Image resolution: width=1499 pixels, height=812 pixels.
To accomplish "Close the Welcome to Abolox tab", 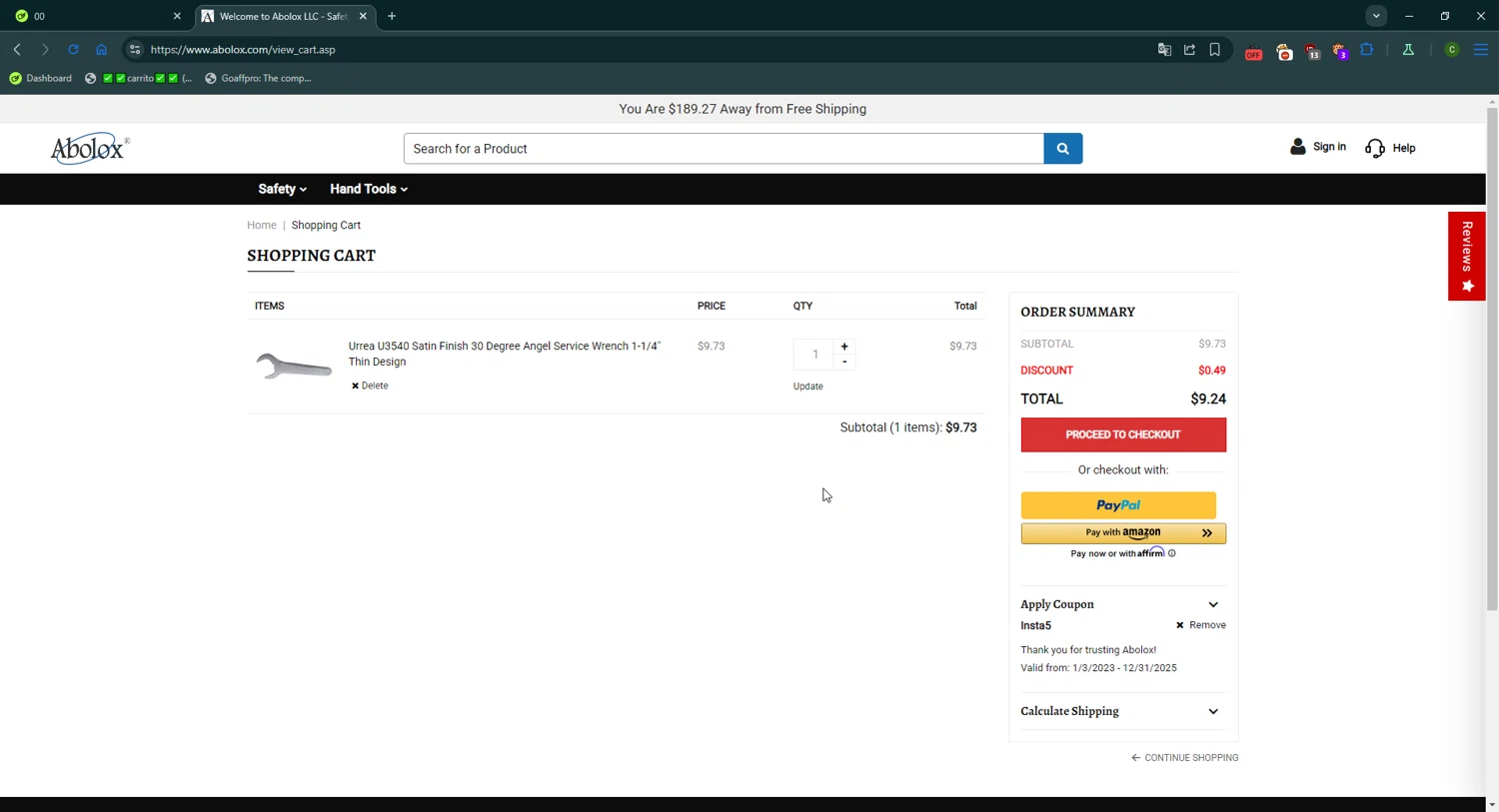I will pos(363,16).
